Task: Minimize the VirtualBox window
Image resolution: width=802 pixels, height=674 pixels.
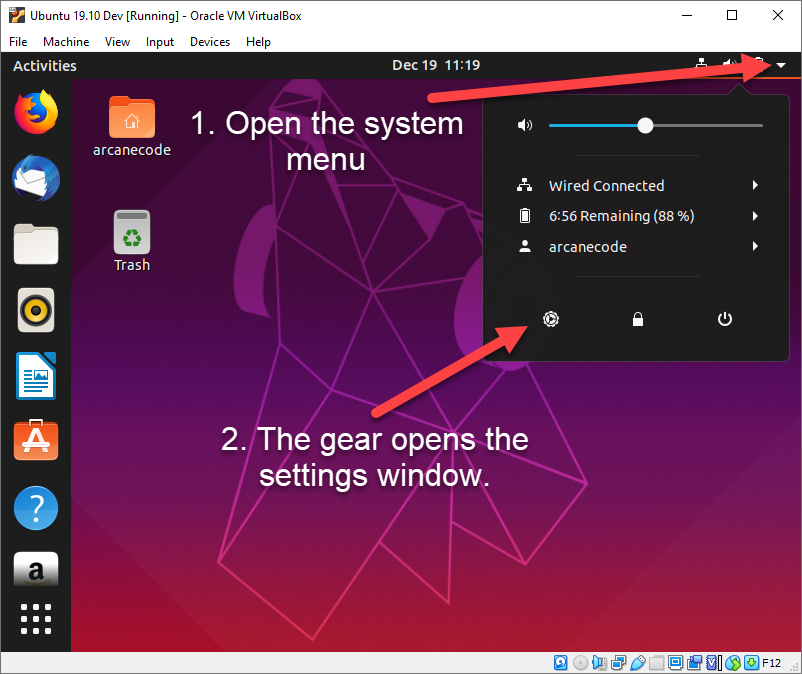Action: click(x=687, y=15)
